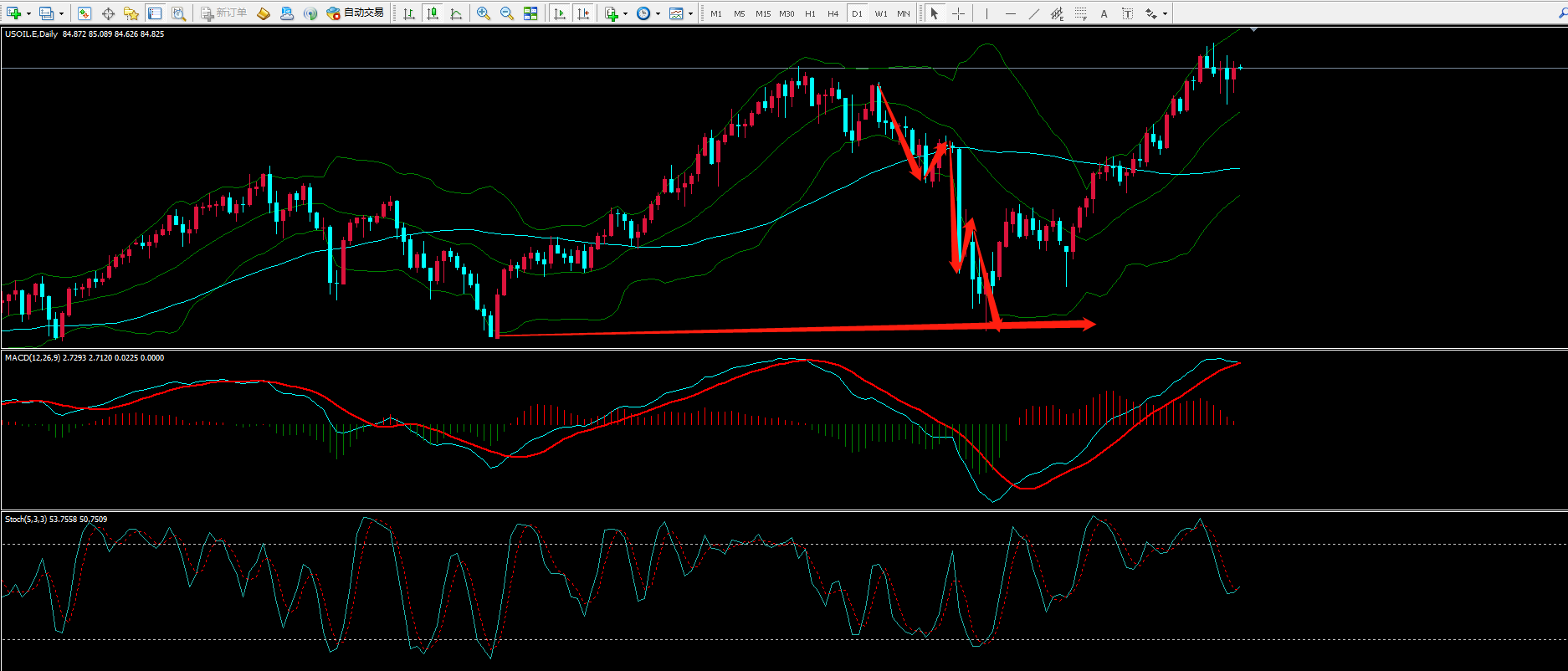Zoom out of the chart
Screen dimensions: 1568x671
point(507,13)
